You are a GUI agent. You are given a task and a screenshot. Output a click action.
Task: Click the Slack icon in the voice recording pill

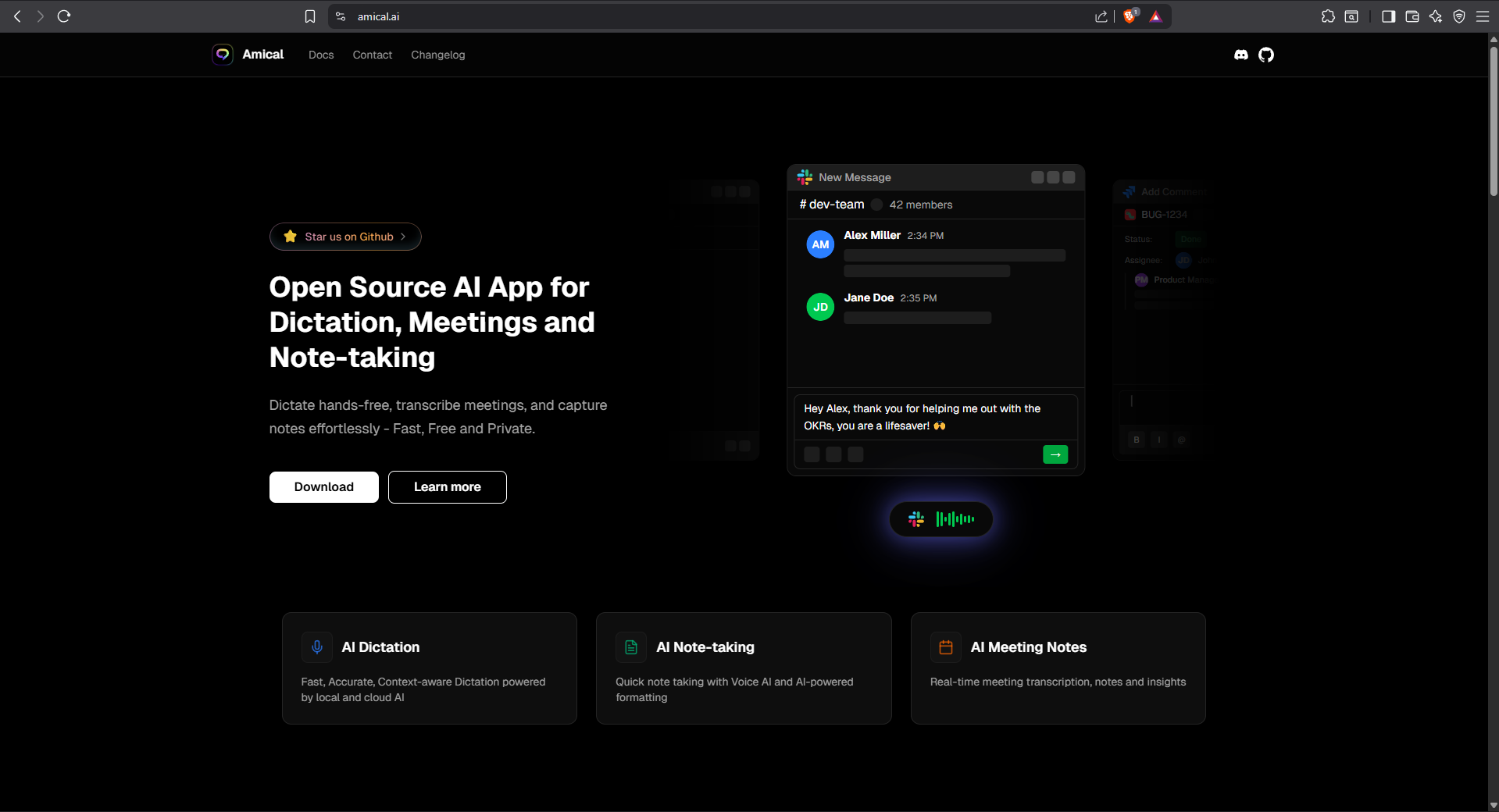[x=915, y=519]
